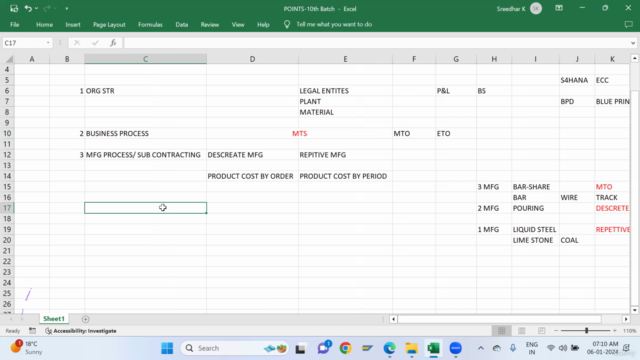The width and height of the screenshot is (640, 360).
Task: Open Ribbon Display Options
Action: pyautogui.click(x=559, y=8)
